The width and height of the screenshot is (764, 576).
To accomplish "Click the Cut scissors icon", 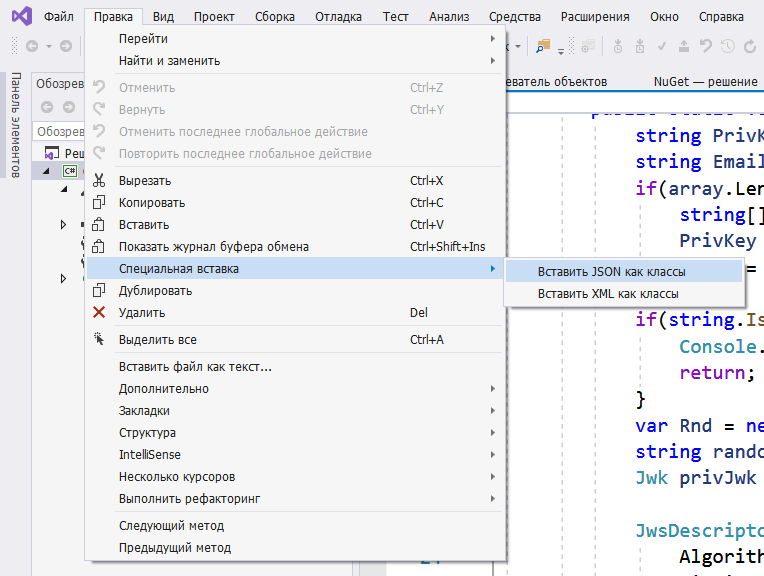I will 98,181.
